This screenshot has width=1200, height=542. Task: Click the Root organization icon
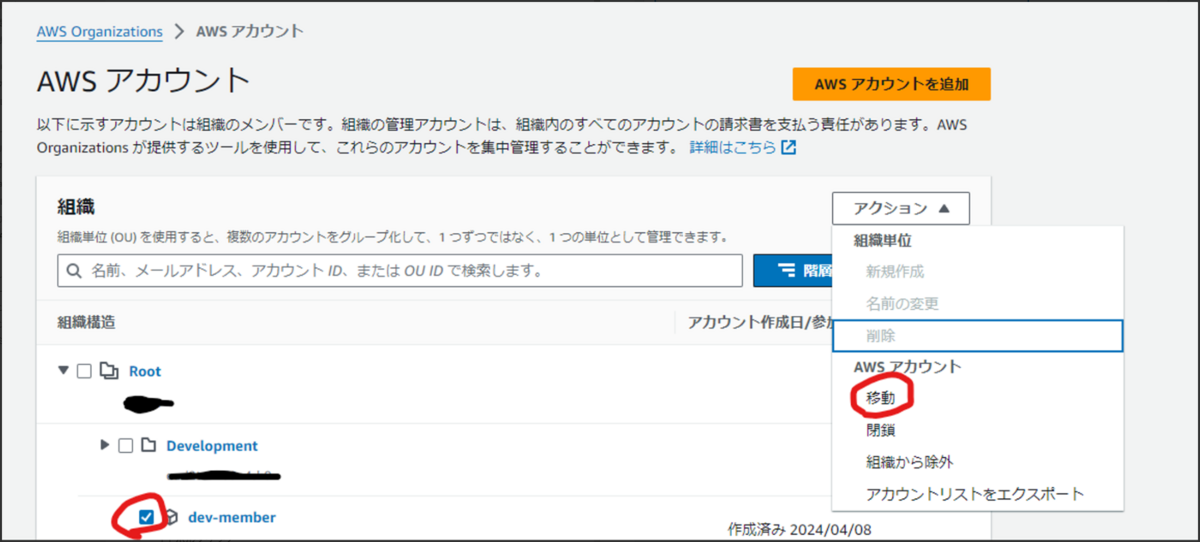(109, 371)
